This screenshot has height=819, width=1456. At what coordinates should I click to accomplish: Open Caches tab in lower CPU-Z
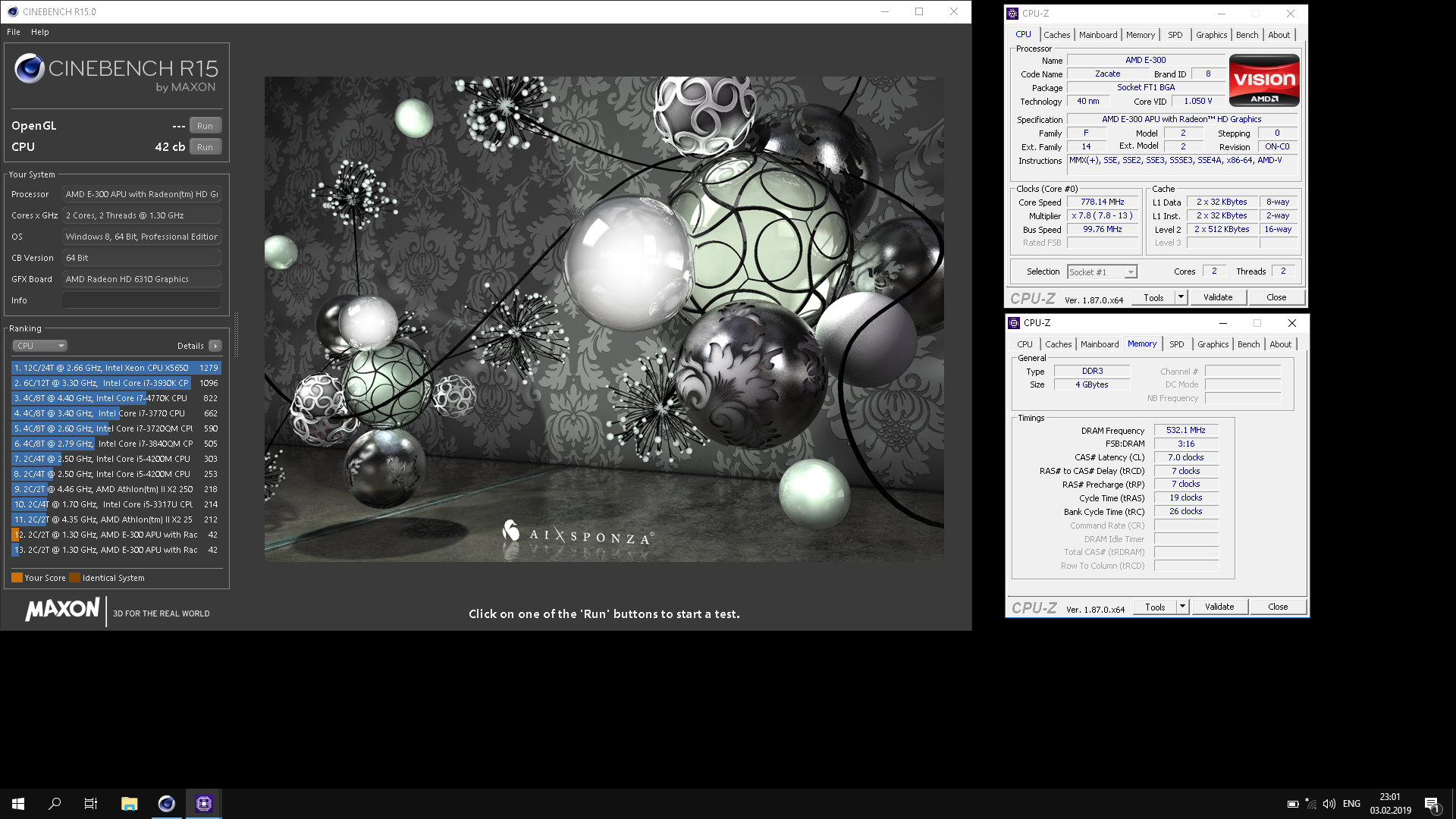(x=1058, y=344)
